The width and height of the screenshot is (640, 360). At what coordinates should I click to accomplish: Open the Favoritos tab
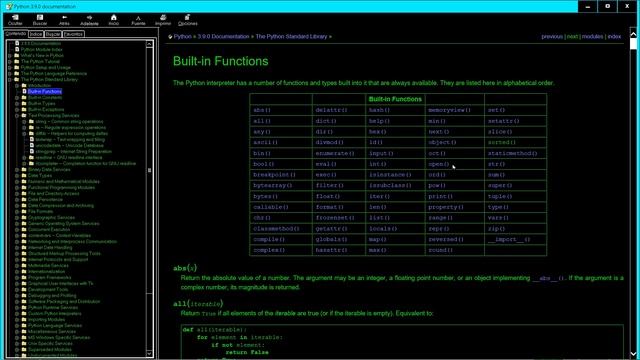pyautogui.click(x=73, y=34)
